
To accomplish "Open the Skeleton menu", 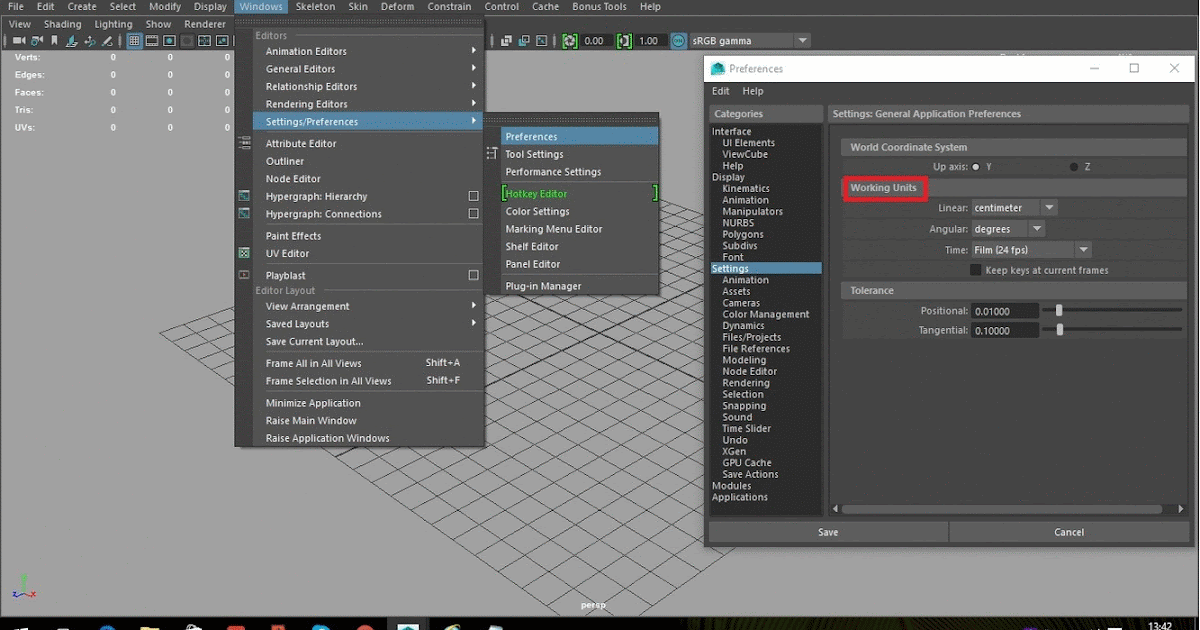I will point(314,6).
